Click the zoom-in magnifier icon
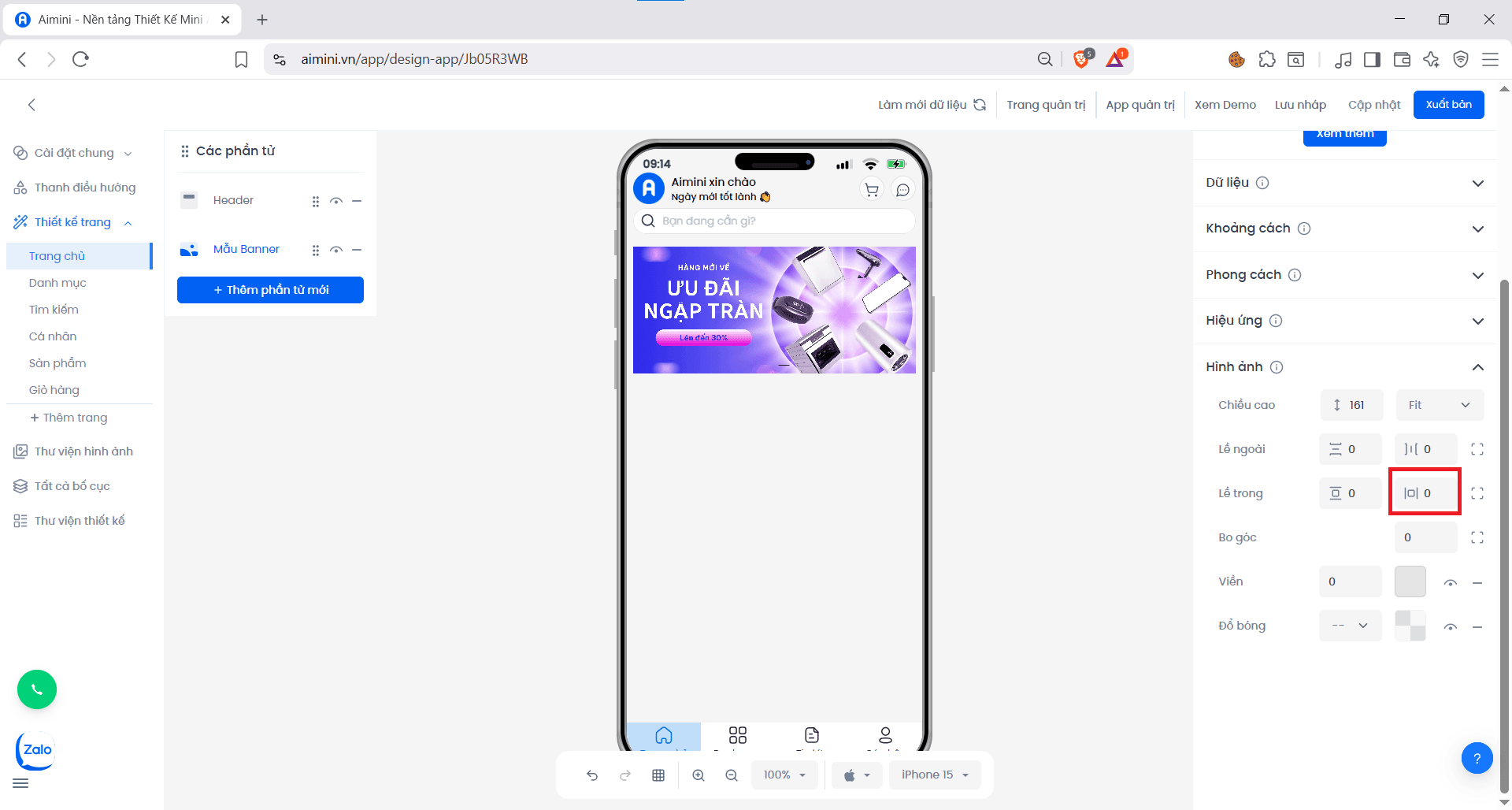 pos(699,775)
